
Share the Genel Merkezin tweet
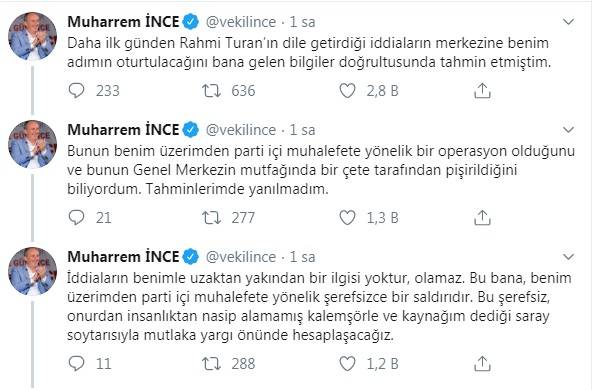pos(482,218)
